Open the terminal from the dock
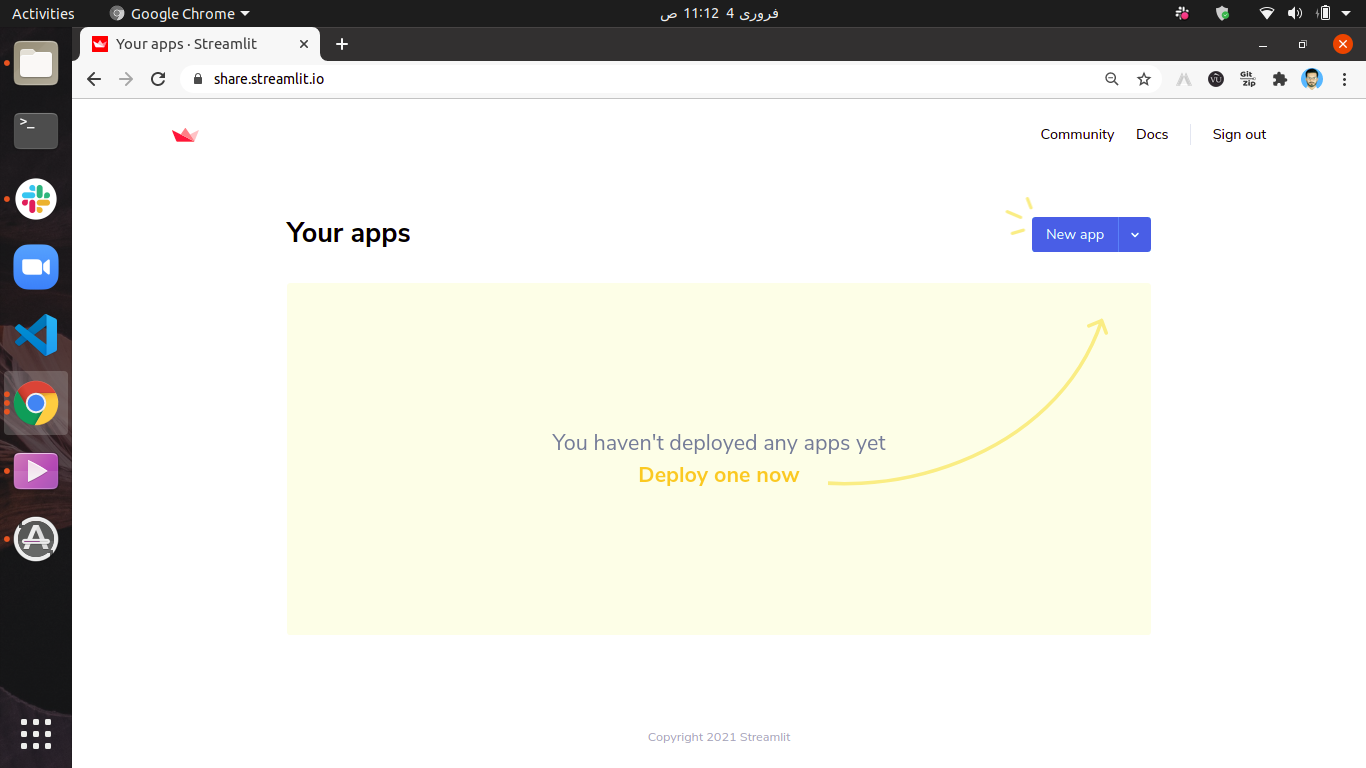 click(36, 131)
